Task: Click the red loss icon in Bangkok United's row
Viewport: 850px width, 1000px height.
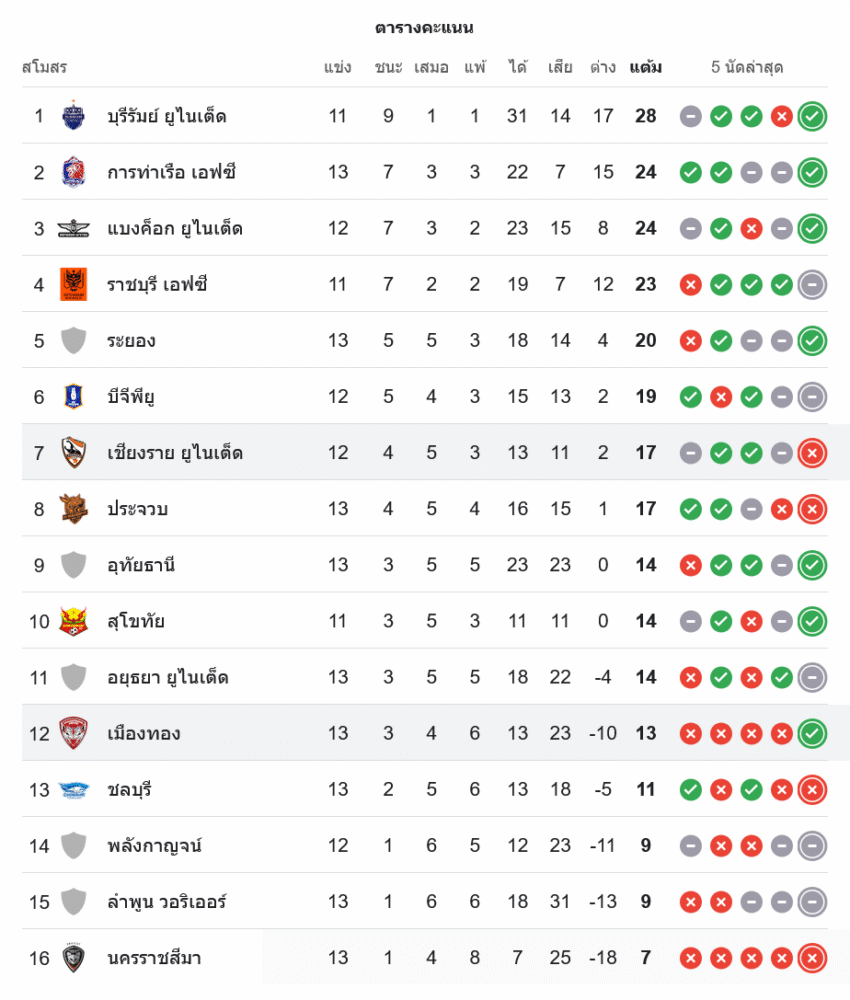Action: (751, 228)
